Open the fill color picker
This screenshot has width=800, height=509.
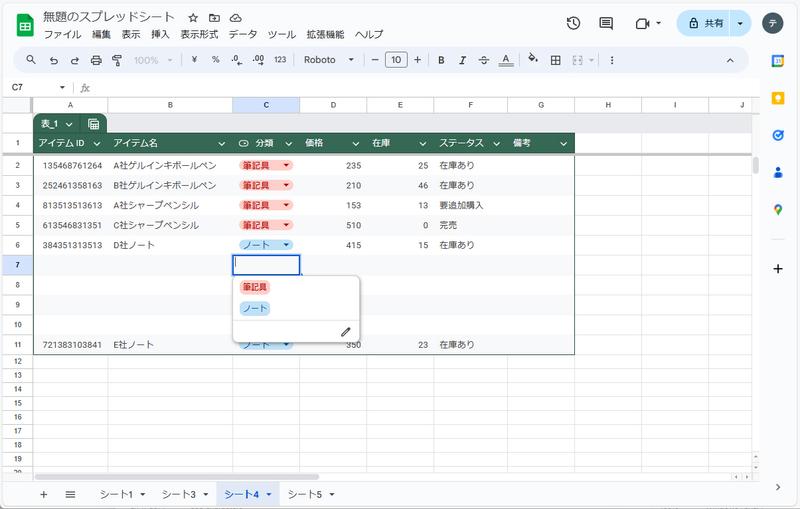pyautogui.click(x=532, y=60)
